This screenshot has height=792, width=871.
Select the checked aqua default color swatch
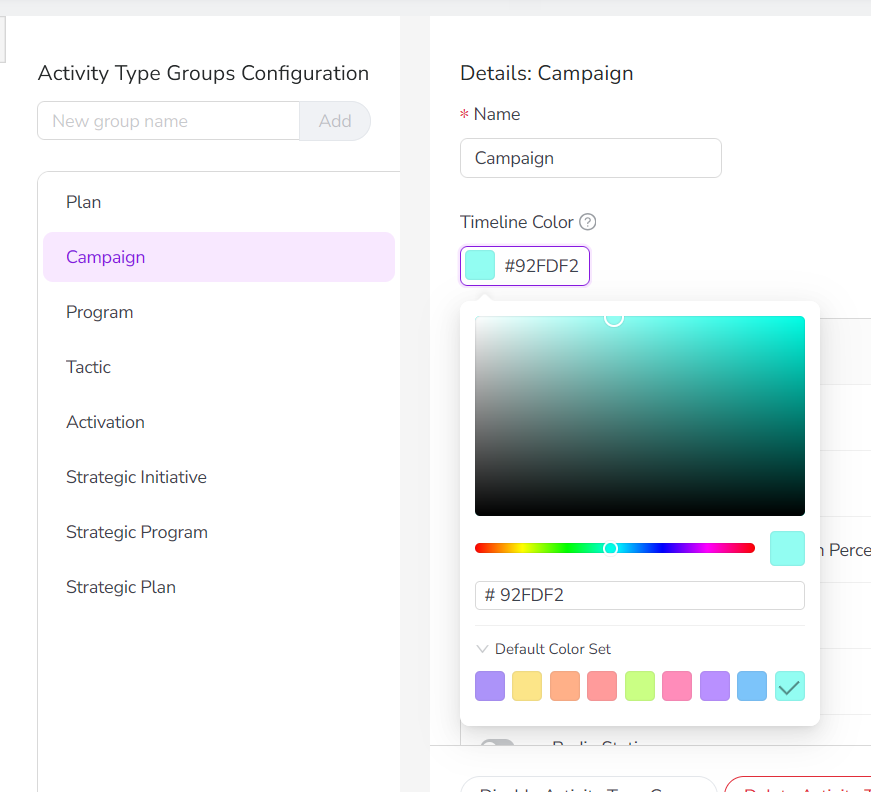click(x=790, y=686)
